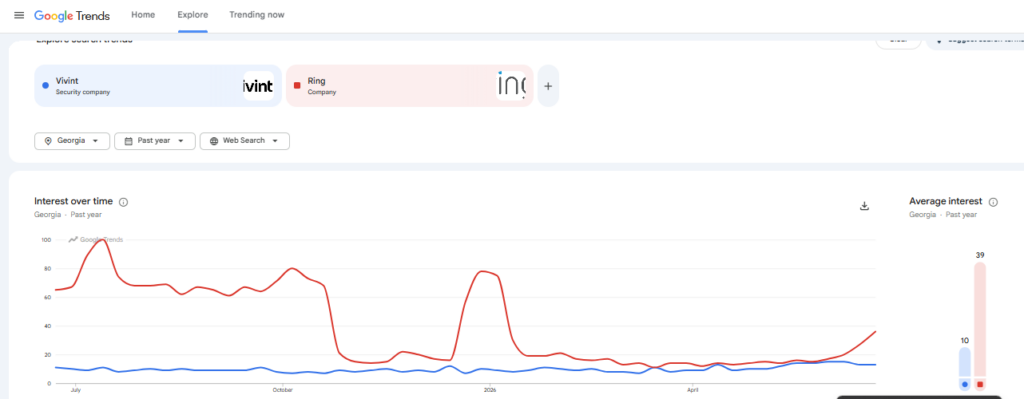Click the Interest over time heading
This screenshot has width=1024, height=399.
pos(73,201)
